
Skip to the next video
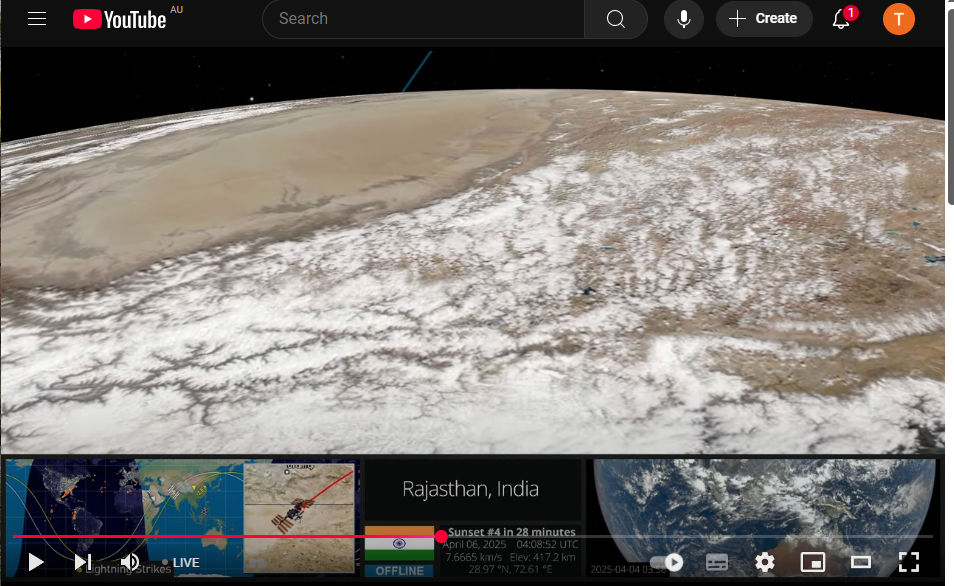point(83,562)
